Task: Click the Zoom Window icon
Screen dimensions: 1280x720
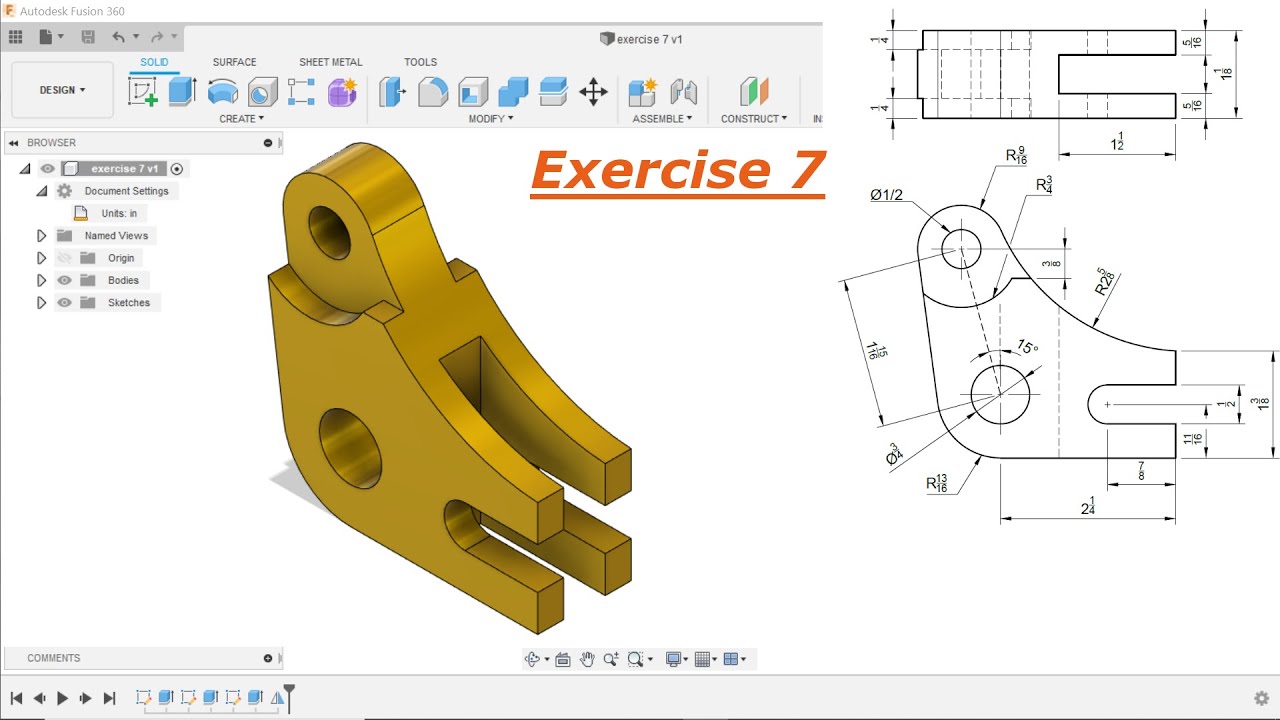Action: click(635, 659)
